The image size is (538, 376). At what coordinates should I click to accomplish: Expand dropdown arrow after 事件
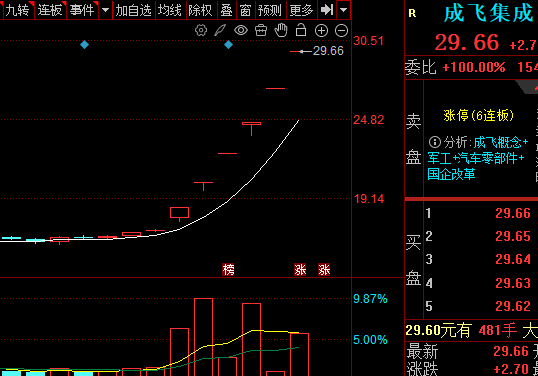[106, 10]
